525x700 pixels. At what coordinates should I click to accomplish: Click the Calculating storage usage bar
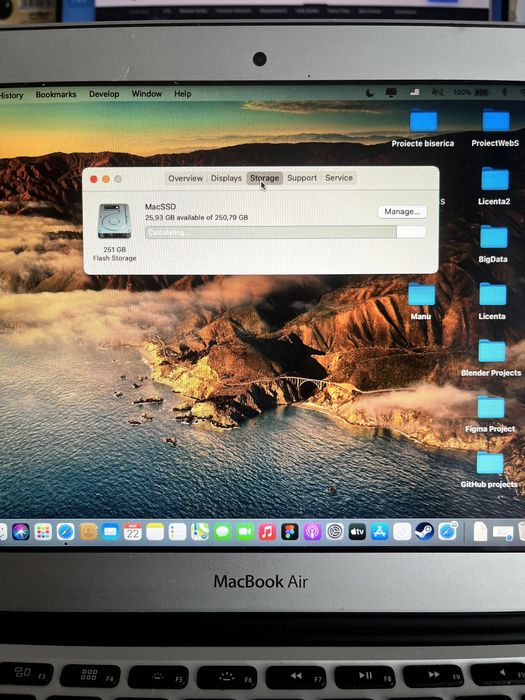(x=285, y=232)
